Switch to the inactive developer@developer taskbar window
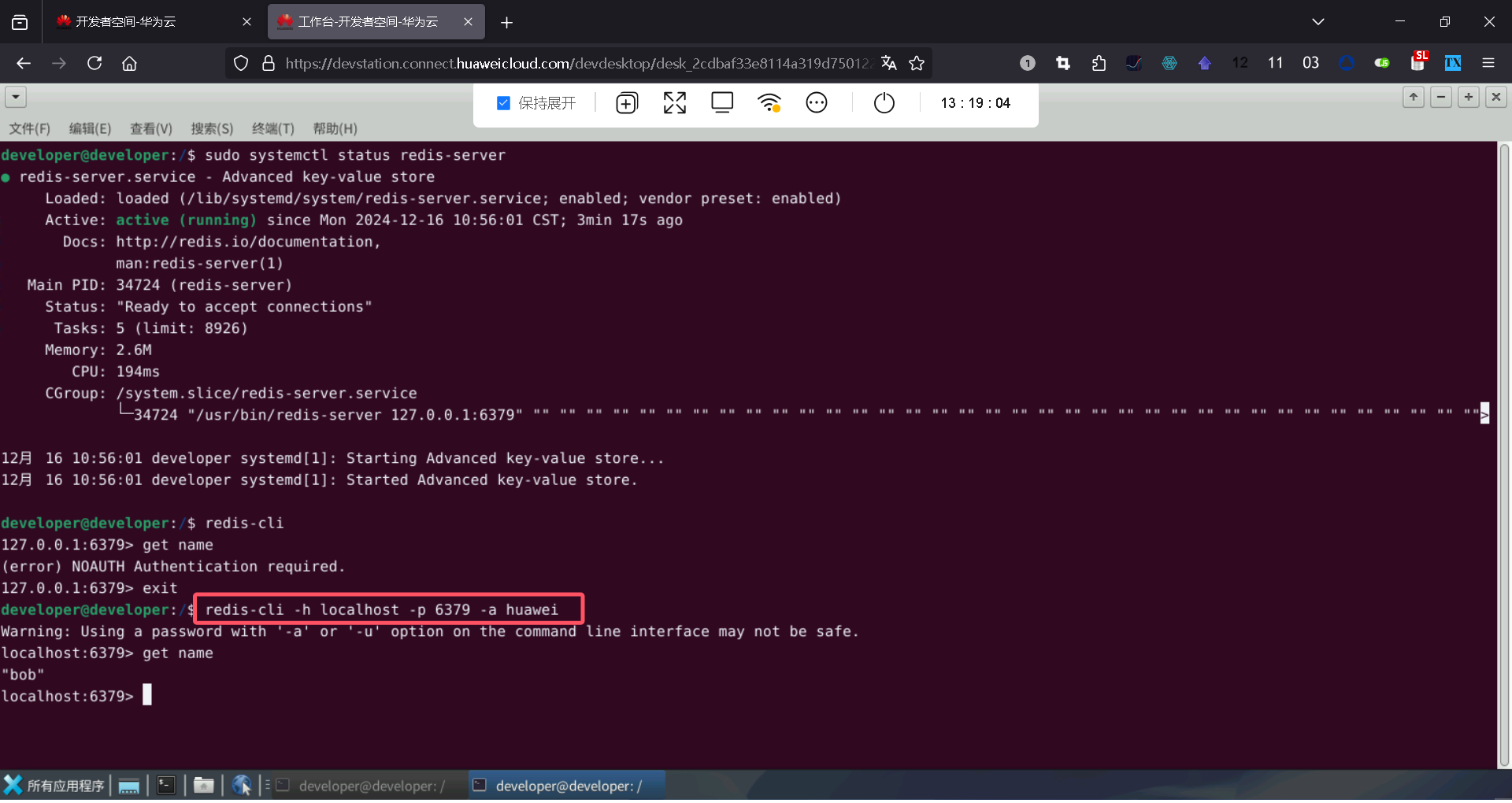 pos(369,786)
